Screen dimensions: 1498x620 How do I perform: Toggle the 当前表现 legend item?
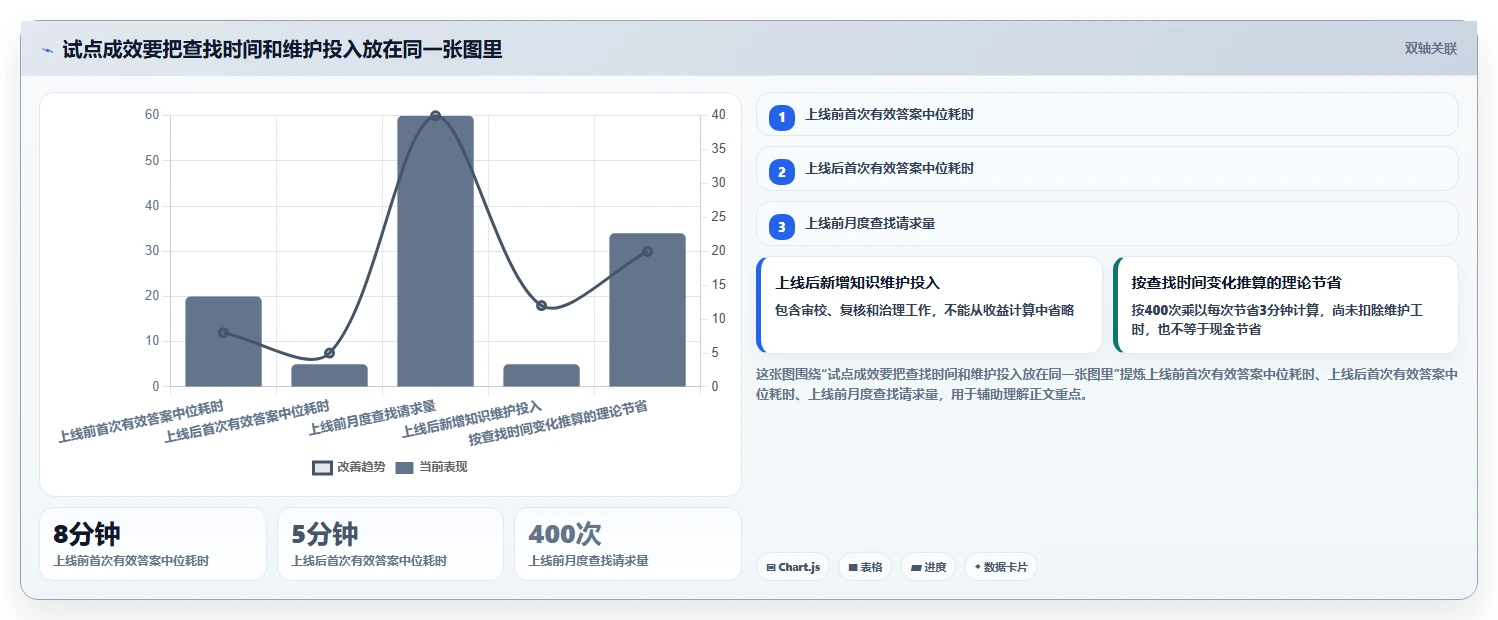coord(431,467)
